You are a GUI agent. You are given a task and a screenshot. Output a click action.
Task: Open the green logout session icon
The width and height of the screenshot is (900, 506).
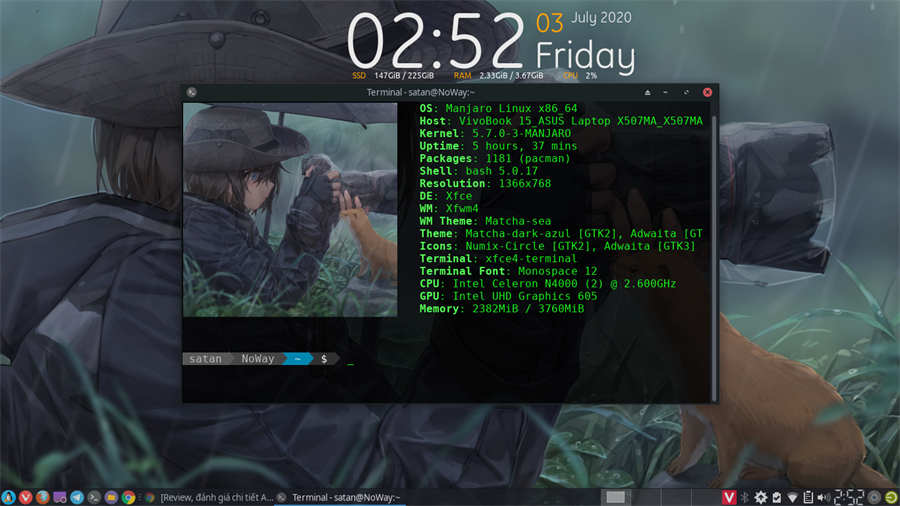(891, 497)
